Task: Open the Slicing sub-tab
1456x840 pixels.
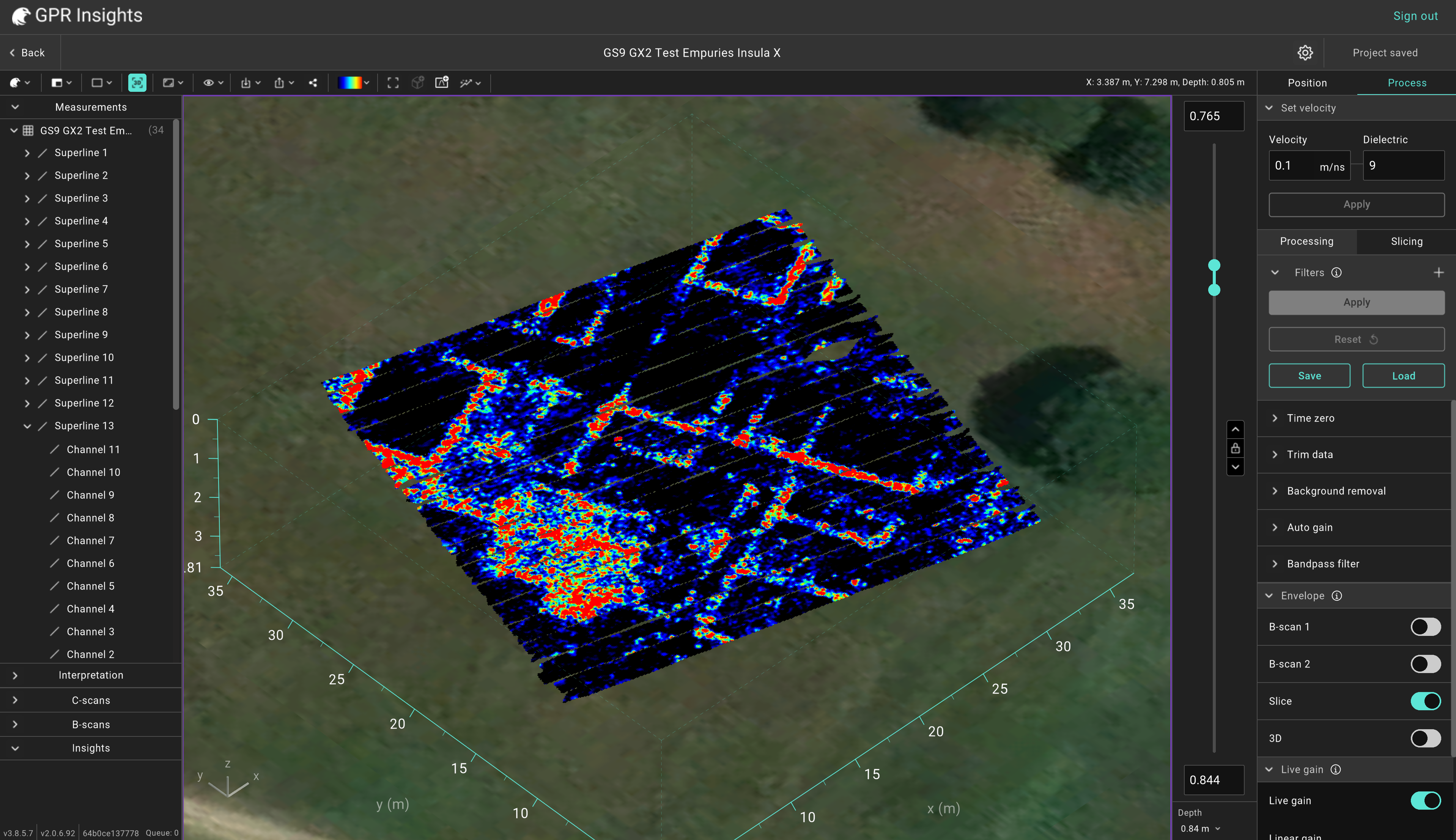Action: tap(1406, 241)
